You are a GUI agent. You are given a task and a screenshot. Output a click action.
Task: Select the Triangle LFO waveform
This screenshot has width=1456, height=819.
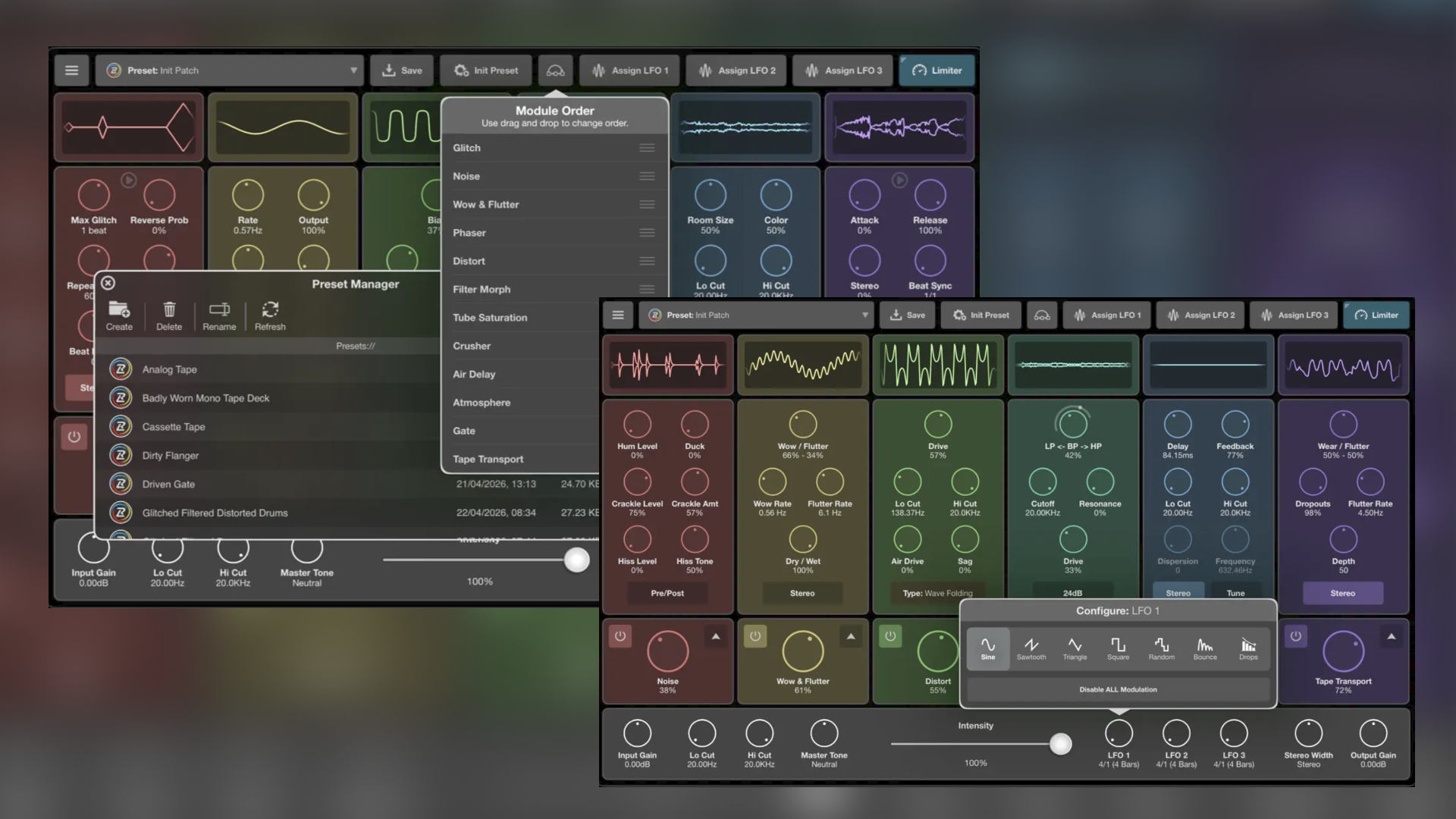pos(1075,648)
